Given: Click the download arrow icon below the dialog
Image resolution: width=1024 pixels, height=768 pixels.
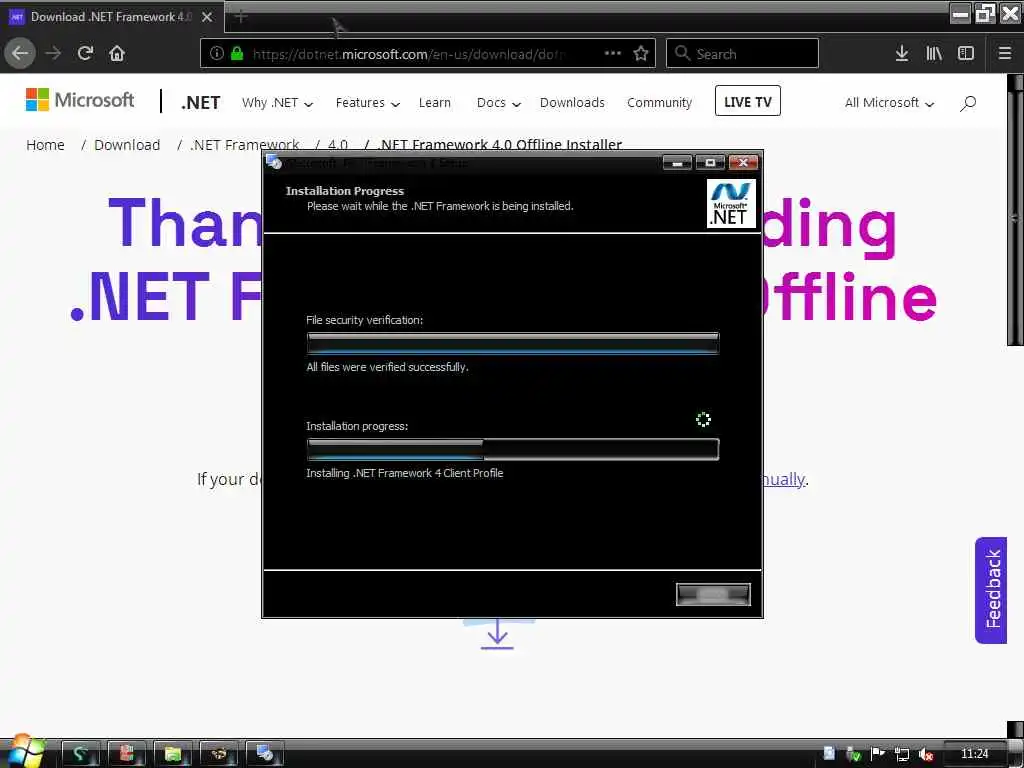Looking at the screenshot, I should 498,634.
